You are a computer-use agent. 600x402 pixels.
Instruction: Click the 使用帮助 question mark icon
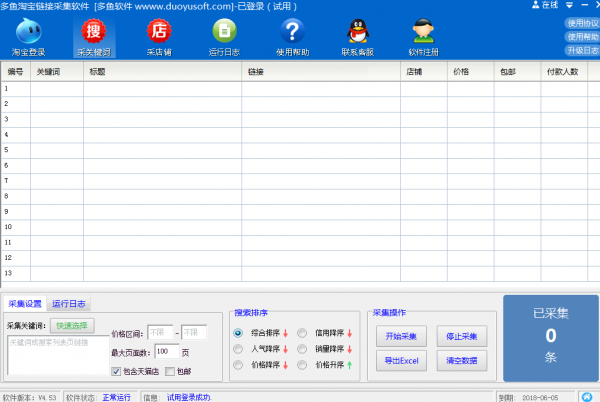(292, 37)
